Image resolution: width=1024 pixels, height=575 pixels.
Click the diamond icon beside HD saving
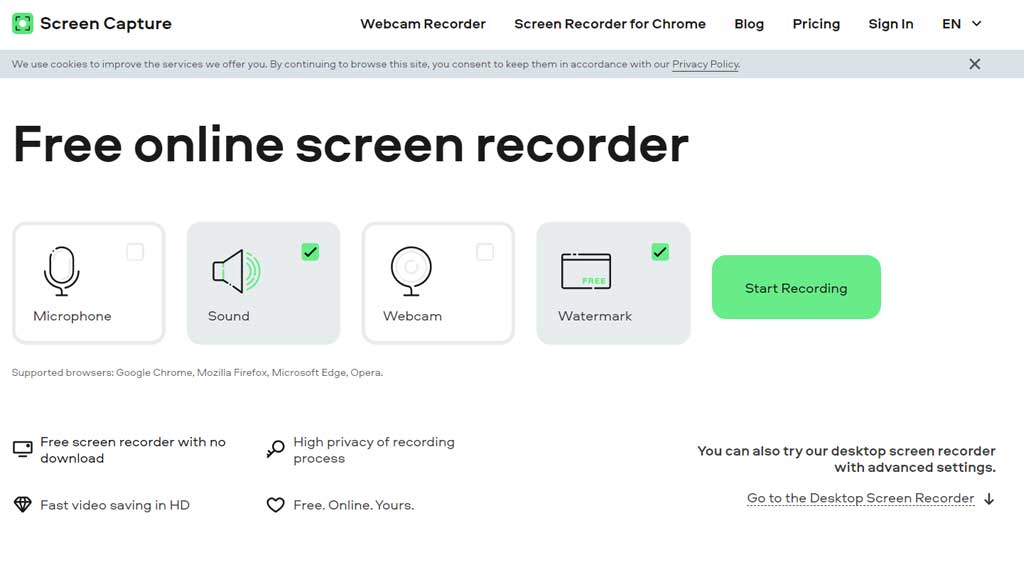pos(22,505)
